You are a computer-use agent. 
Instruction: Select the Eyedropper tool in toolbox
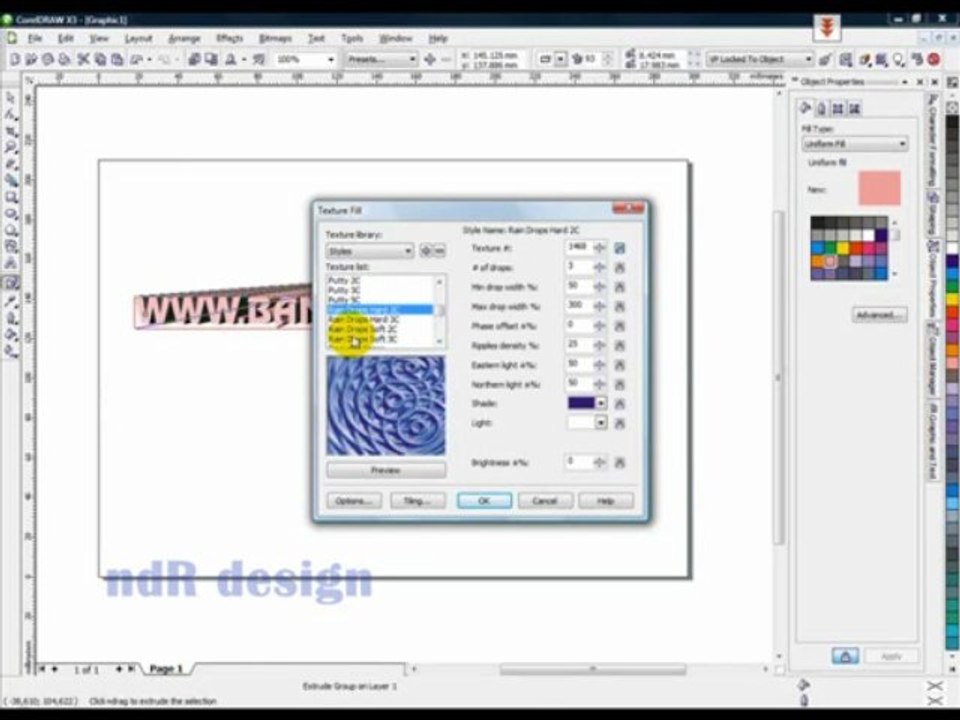point(11,301)
